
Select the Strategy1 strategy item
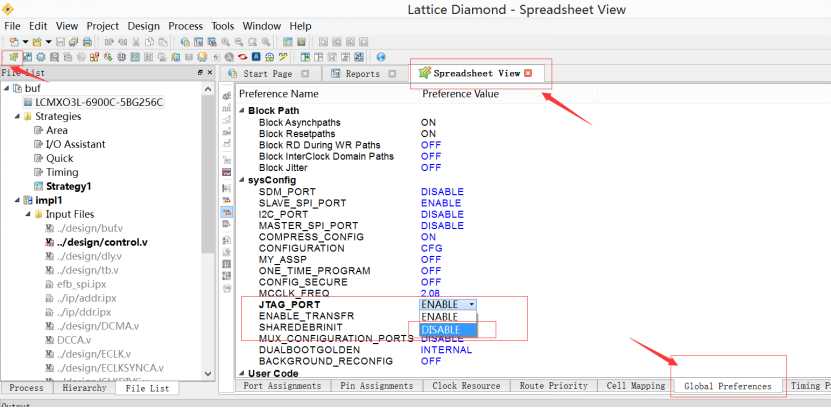(69, 187)
